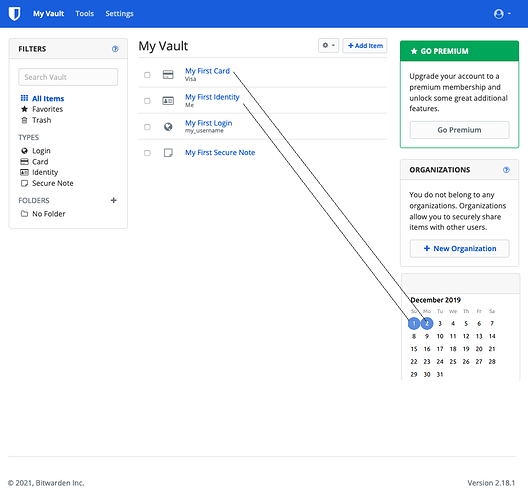Click the Version 2.18.1 text

pos(491,483)
